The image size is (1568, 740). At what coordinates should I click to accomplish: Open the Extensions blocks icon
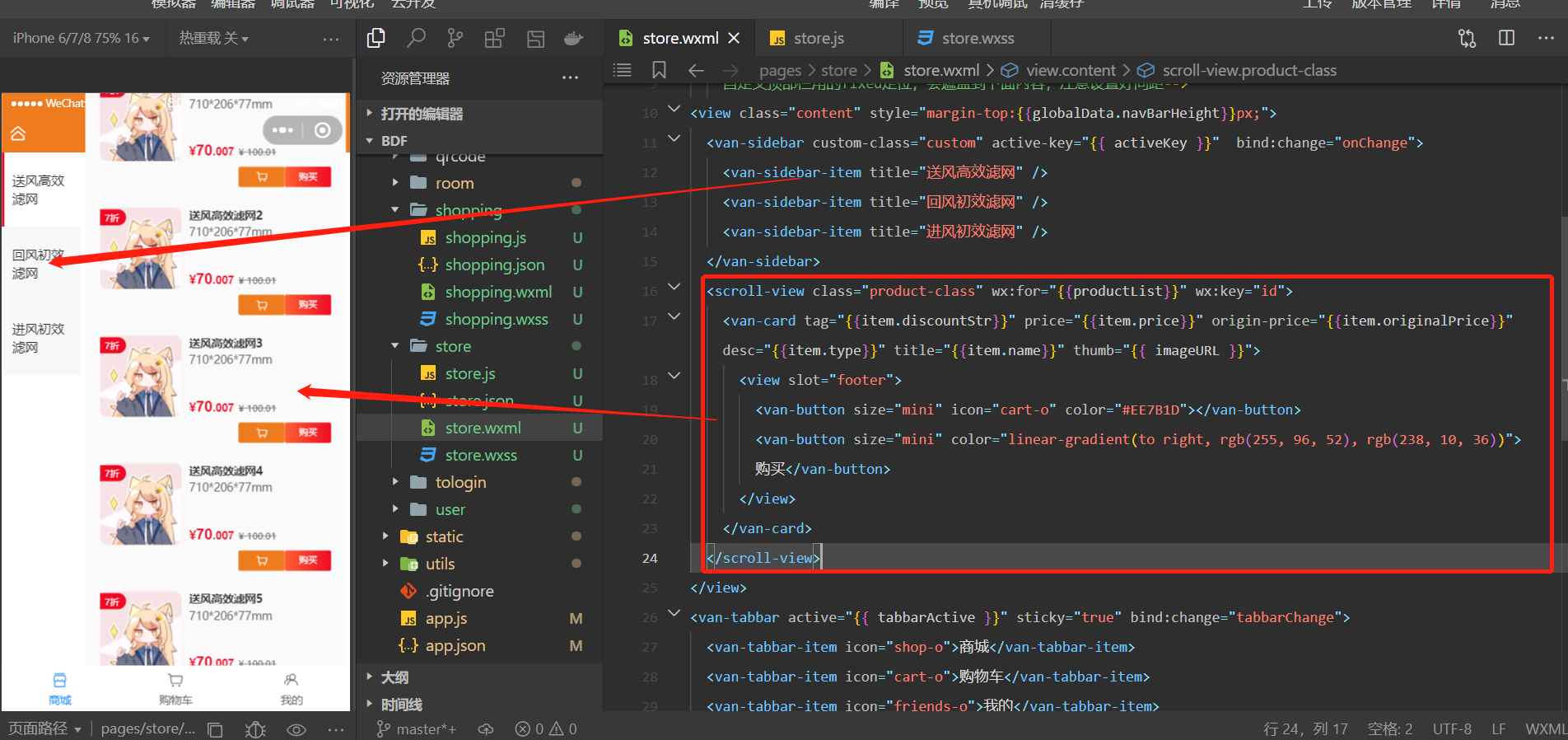494,38
